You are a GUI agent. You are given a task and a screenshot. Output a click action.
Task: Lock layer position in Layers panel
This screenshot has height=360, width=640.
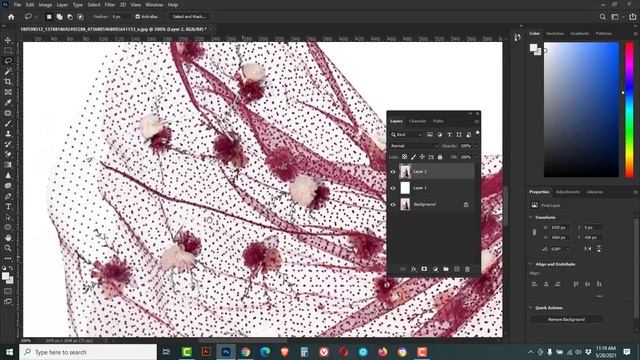[x=422, y=157]
